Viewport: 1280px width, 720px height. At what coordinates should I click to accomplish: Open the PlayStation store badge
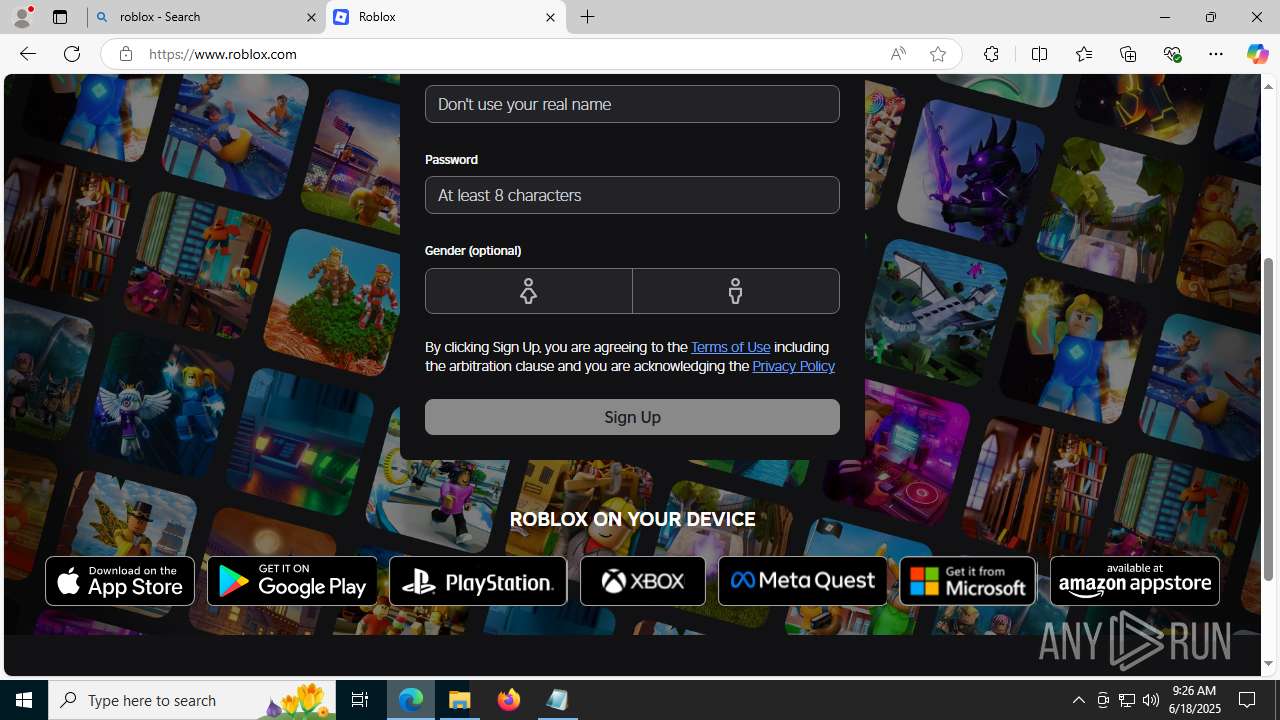click(x=478, y=581)
